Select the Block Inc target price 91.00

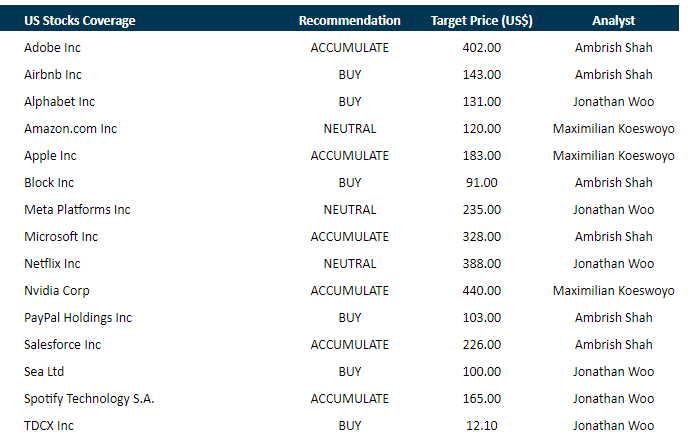click(481, 182)
